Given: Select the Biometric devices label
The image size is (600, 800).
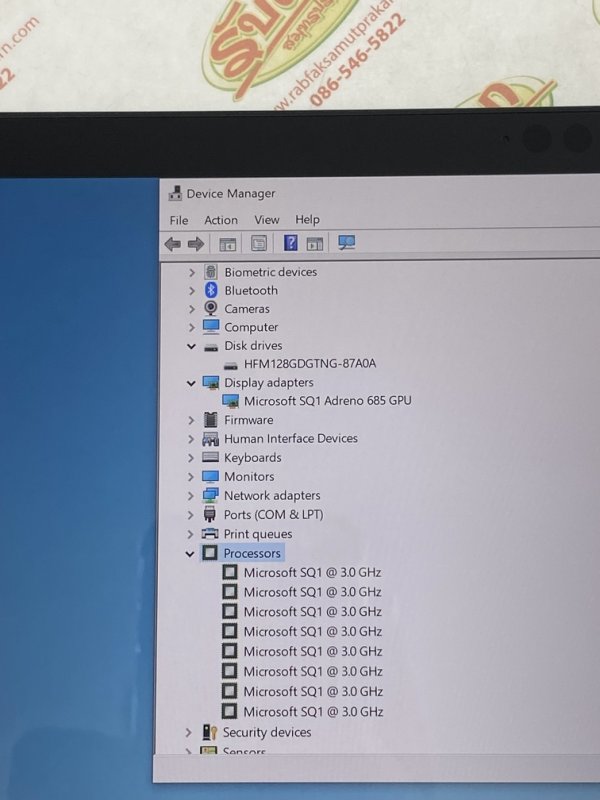Looking at the screenshot, I should click(x=270, y=272).
